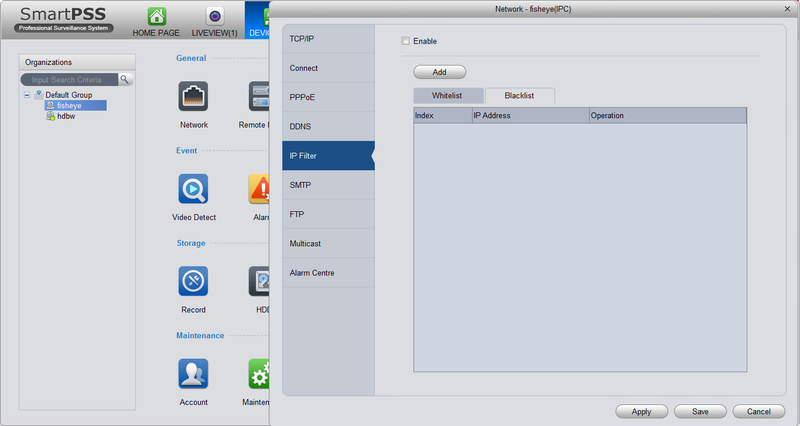Click the Maintenance section heading
Screen dimensions: 800x426
point(200,335)
